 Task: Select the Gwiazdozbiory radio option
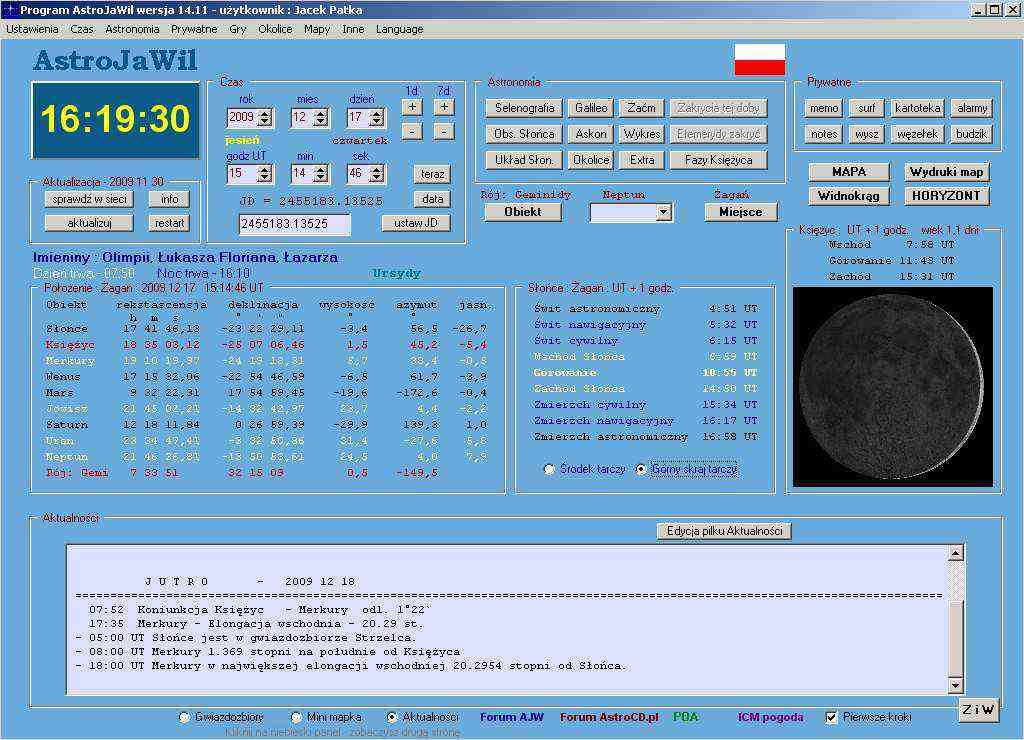coord(184,717)
